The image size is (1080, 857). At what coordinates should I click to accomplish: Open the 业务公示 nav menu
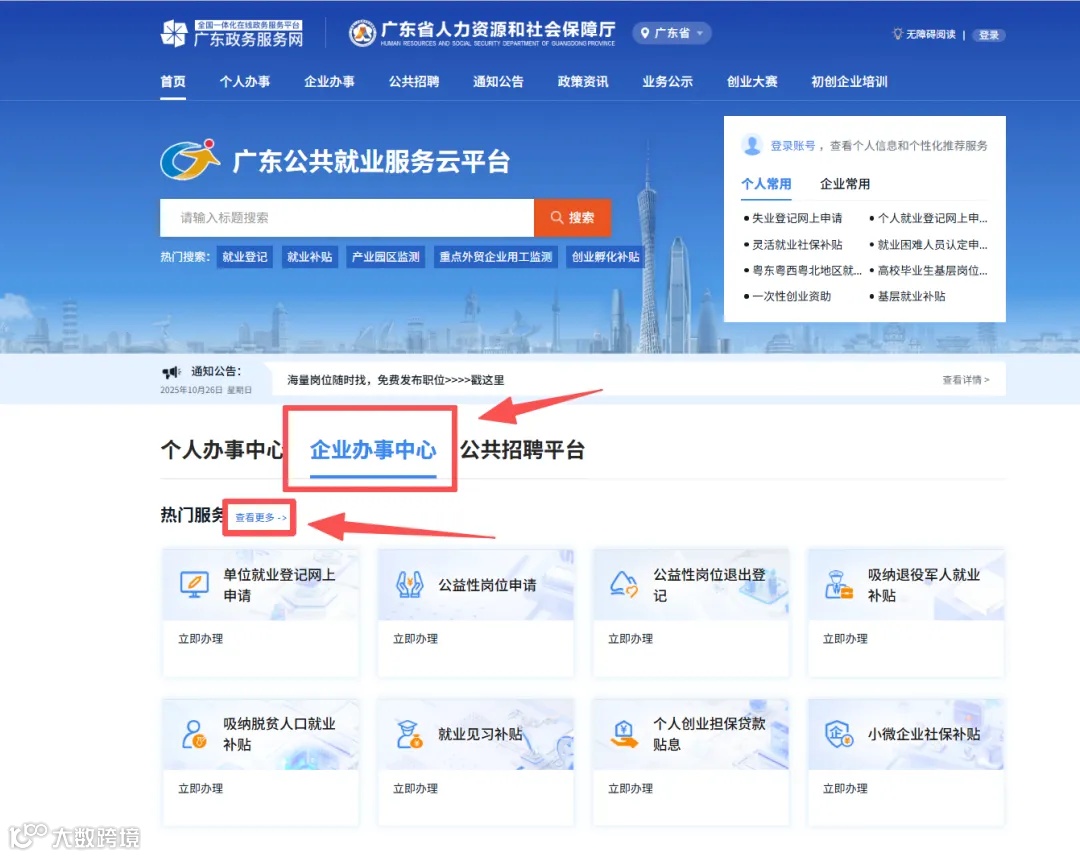click(667, 82)
